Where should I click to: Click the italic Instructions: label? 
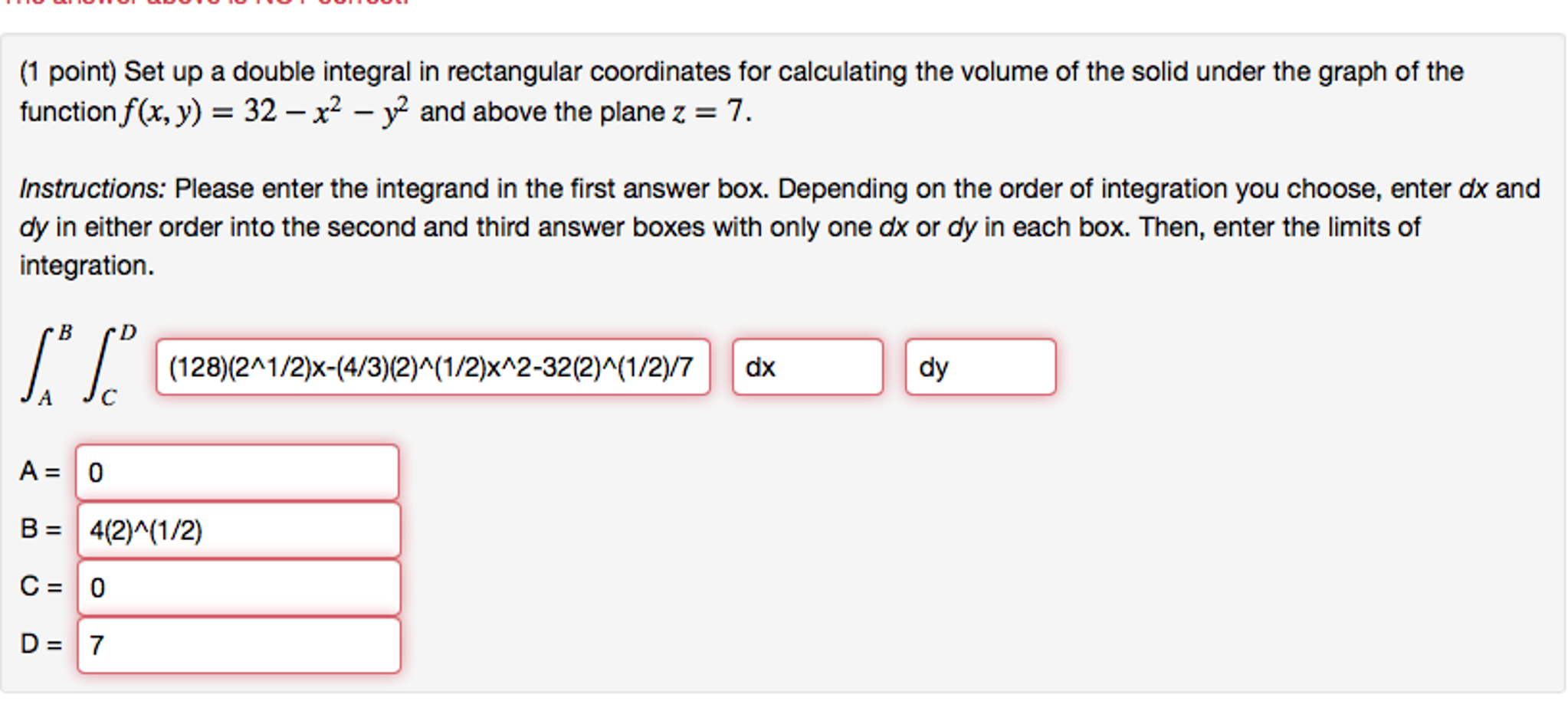pyautogui.click(x=92, y=188)
